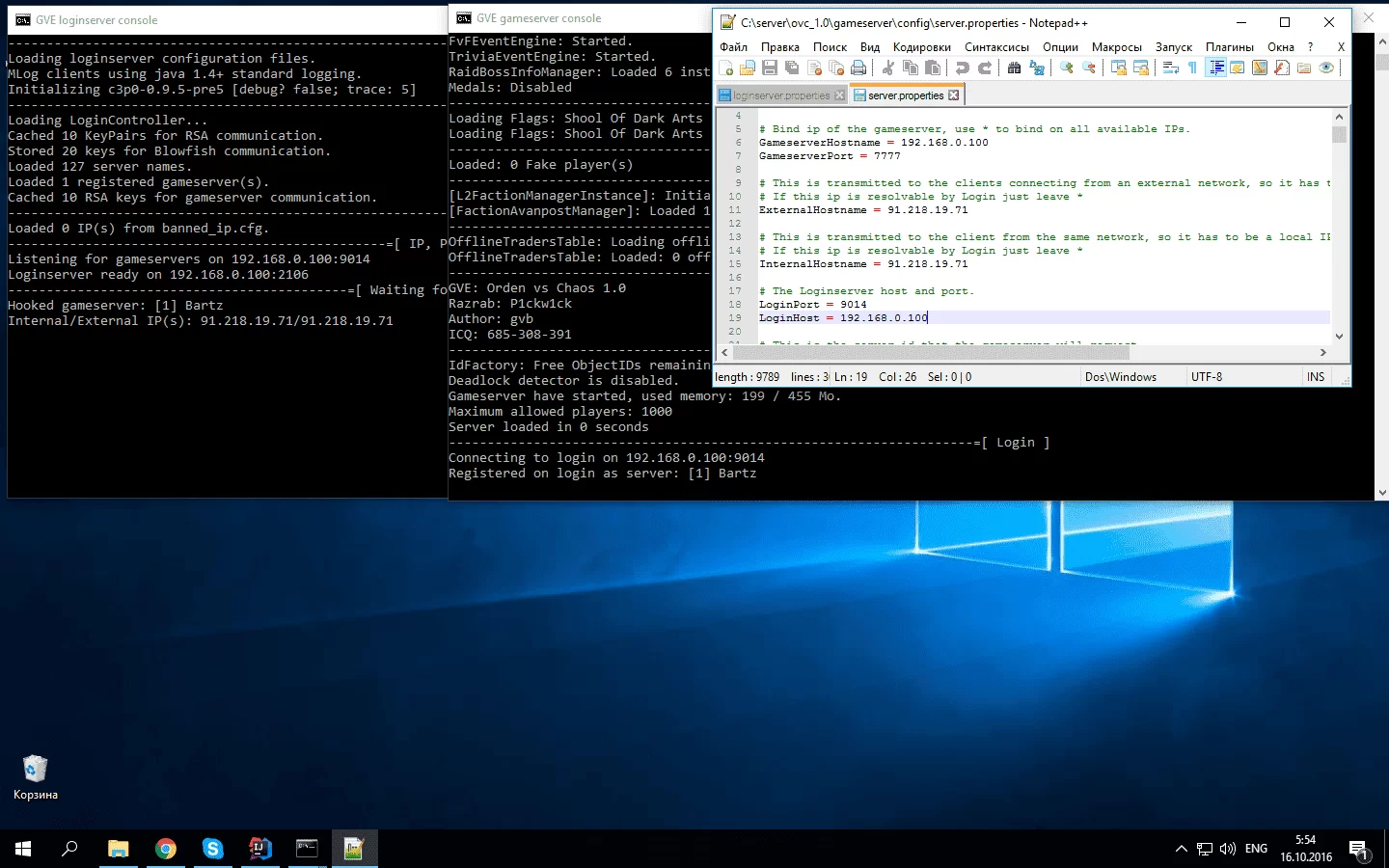Toggle word wrap in the toolbar
The width and height of the screenshot is (1389, 868).
click(1170, 68)
